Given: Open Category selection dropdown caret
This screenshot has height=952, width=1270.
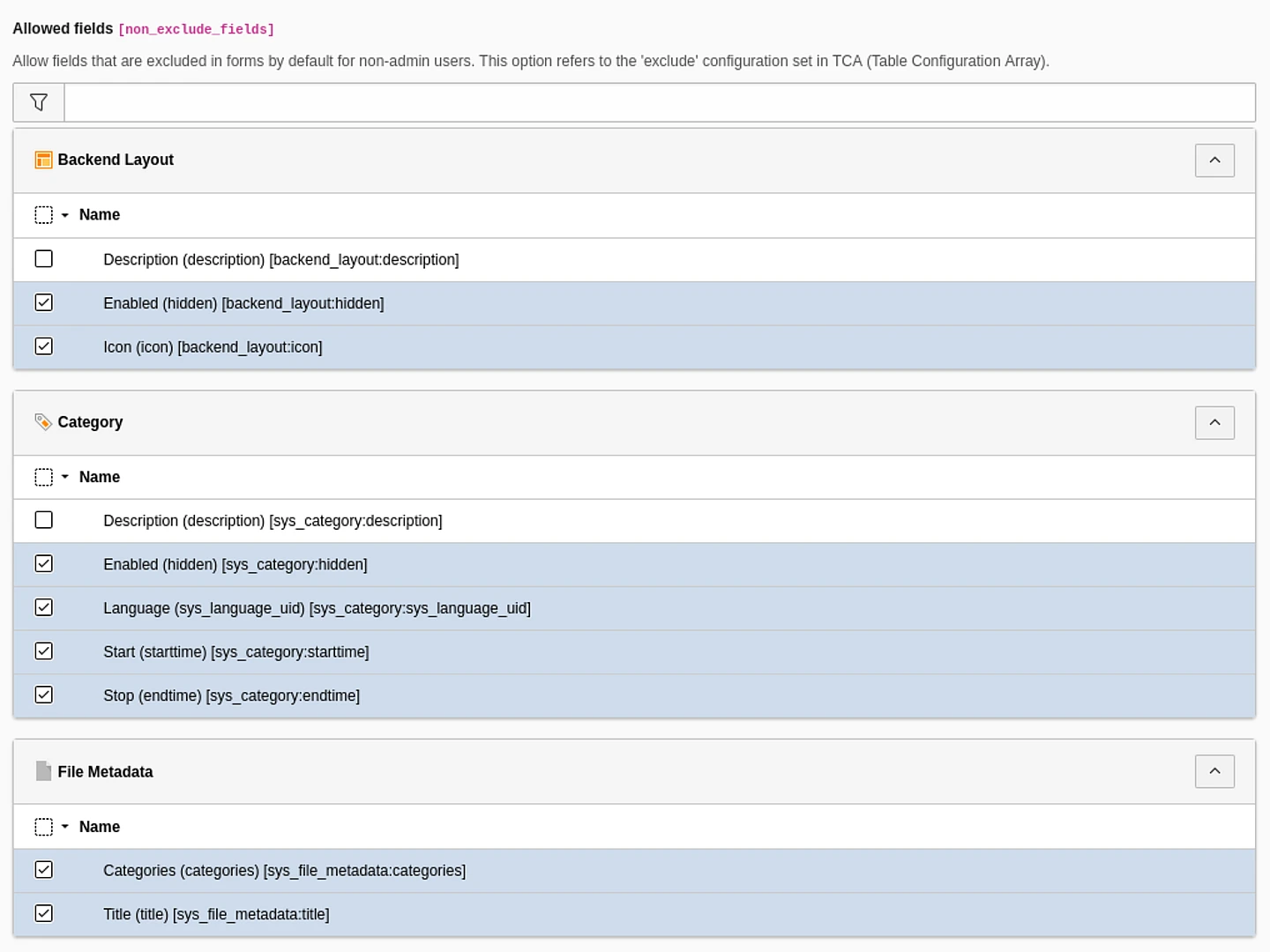Looking at the screenshot, I should (65, 477).
